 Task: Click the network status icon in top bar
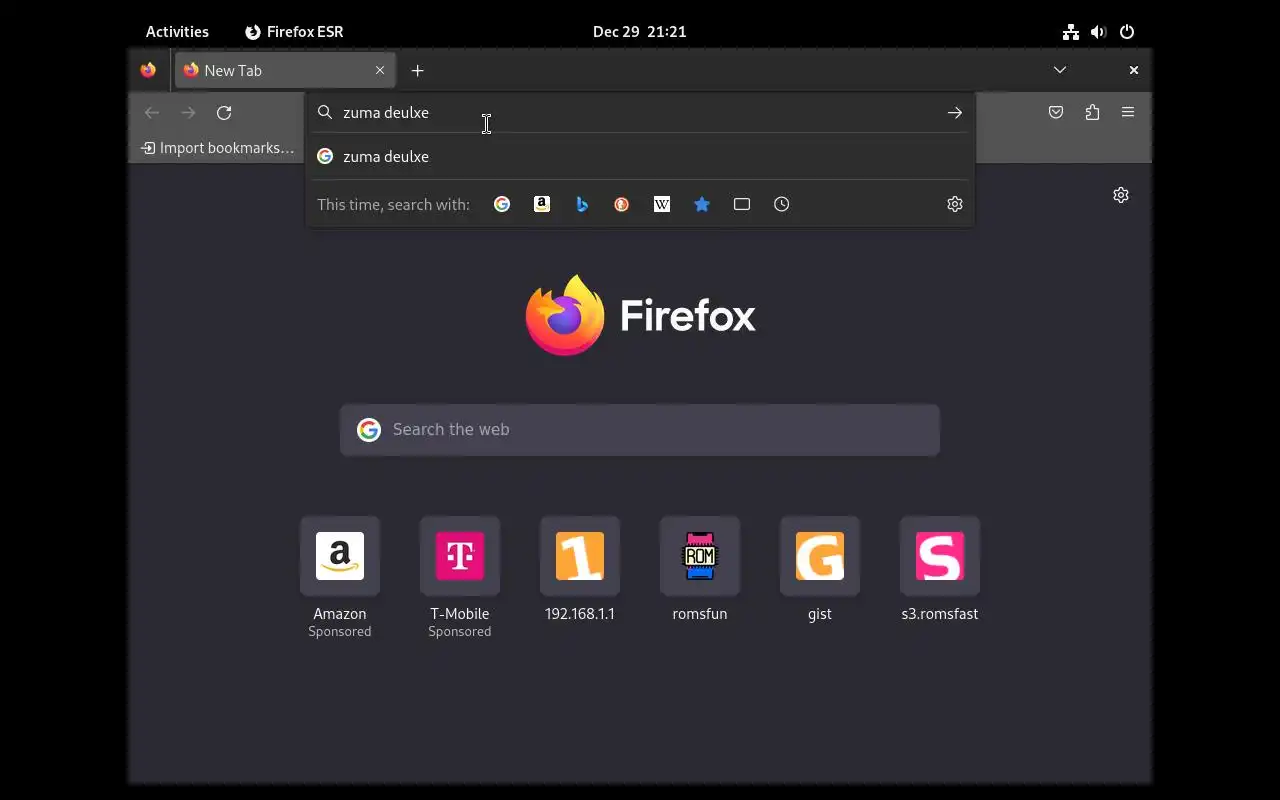click(1071, 32)
